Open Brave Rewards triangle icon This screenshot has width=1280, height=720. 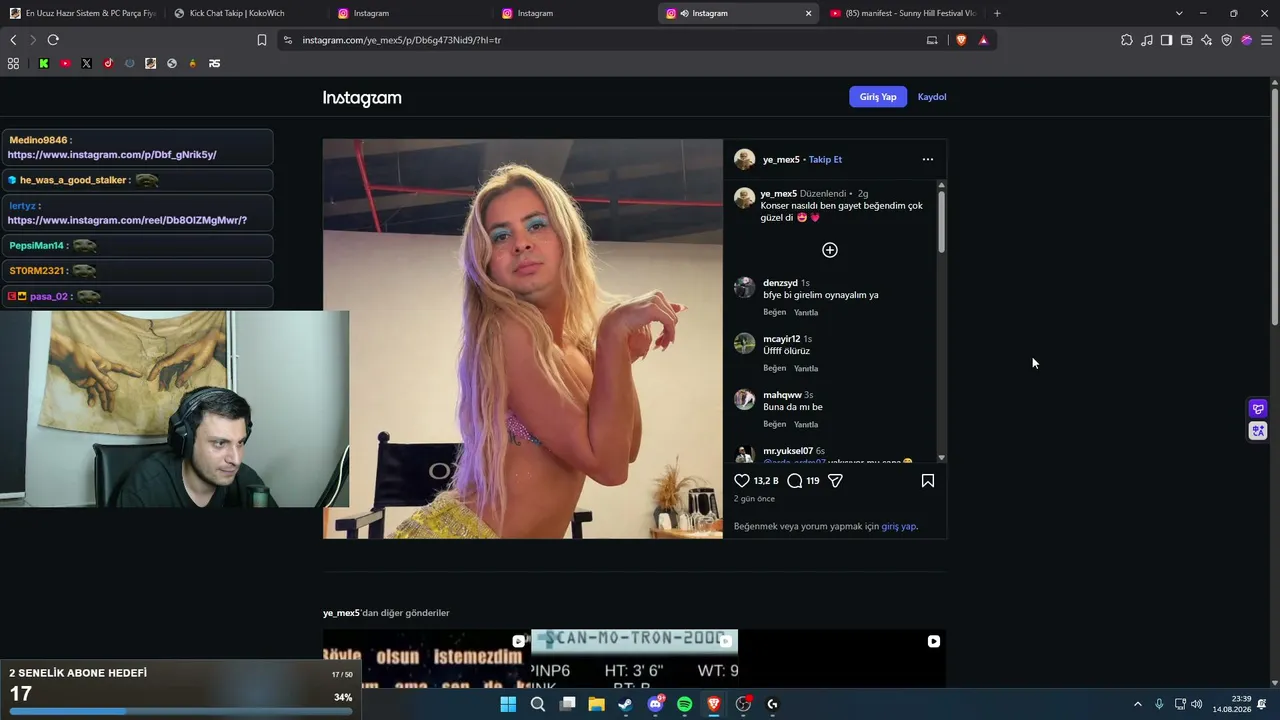(984, 40)
